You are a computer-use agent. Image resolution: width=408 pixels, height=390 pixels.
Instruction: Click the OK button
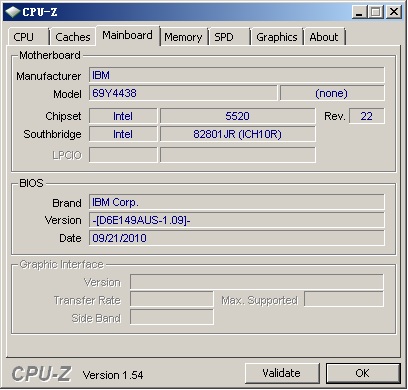(363, 373)
